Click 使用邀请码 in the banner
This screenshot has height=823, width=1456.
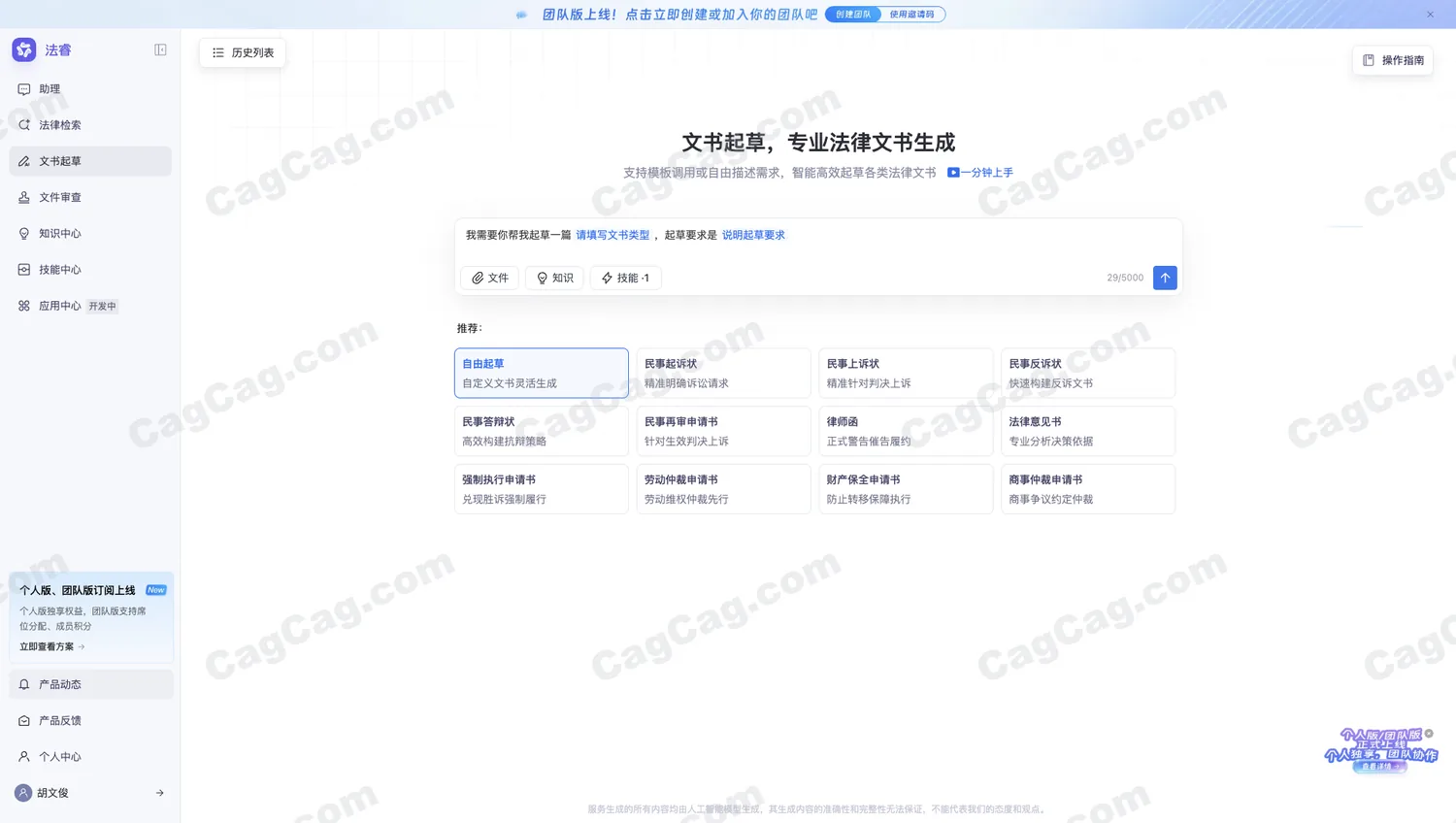[912, 15]
